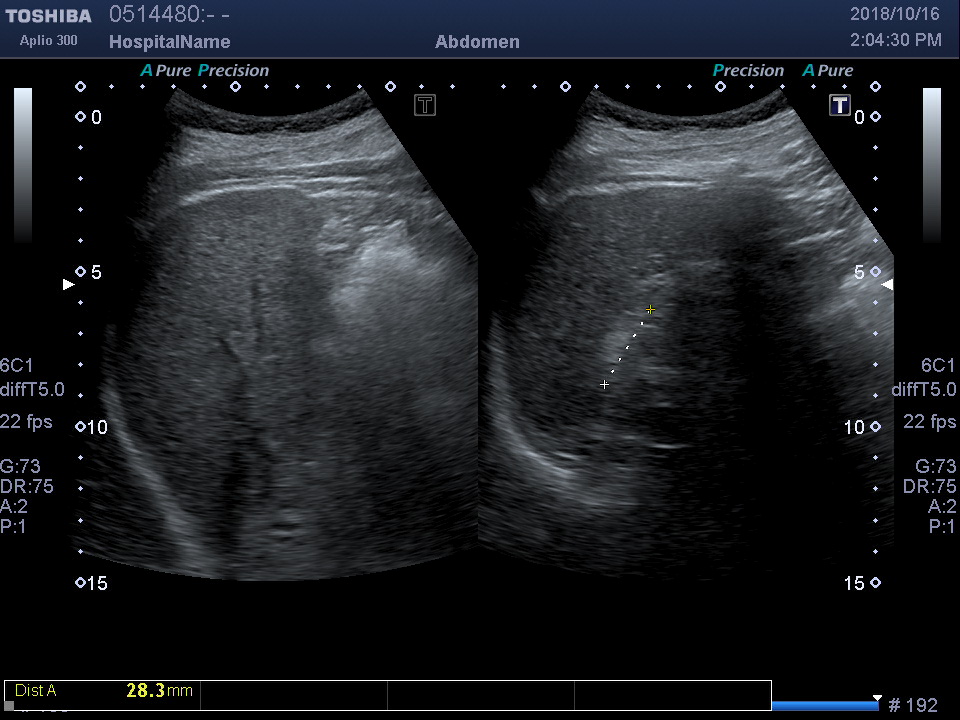
Task: Click the highlighted T marker on right image
Action: 840,105
